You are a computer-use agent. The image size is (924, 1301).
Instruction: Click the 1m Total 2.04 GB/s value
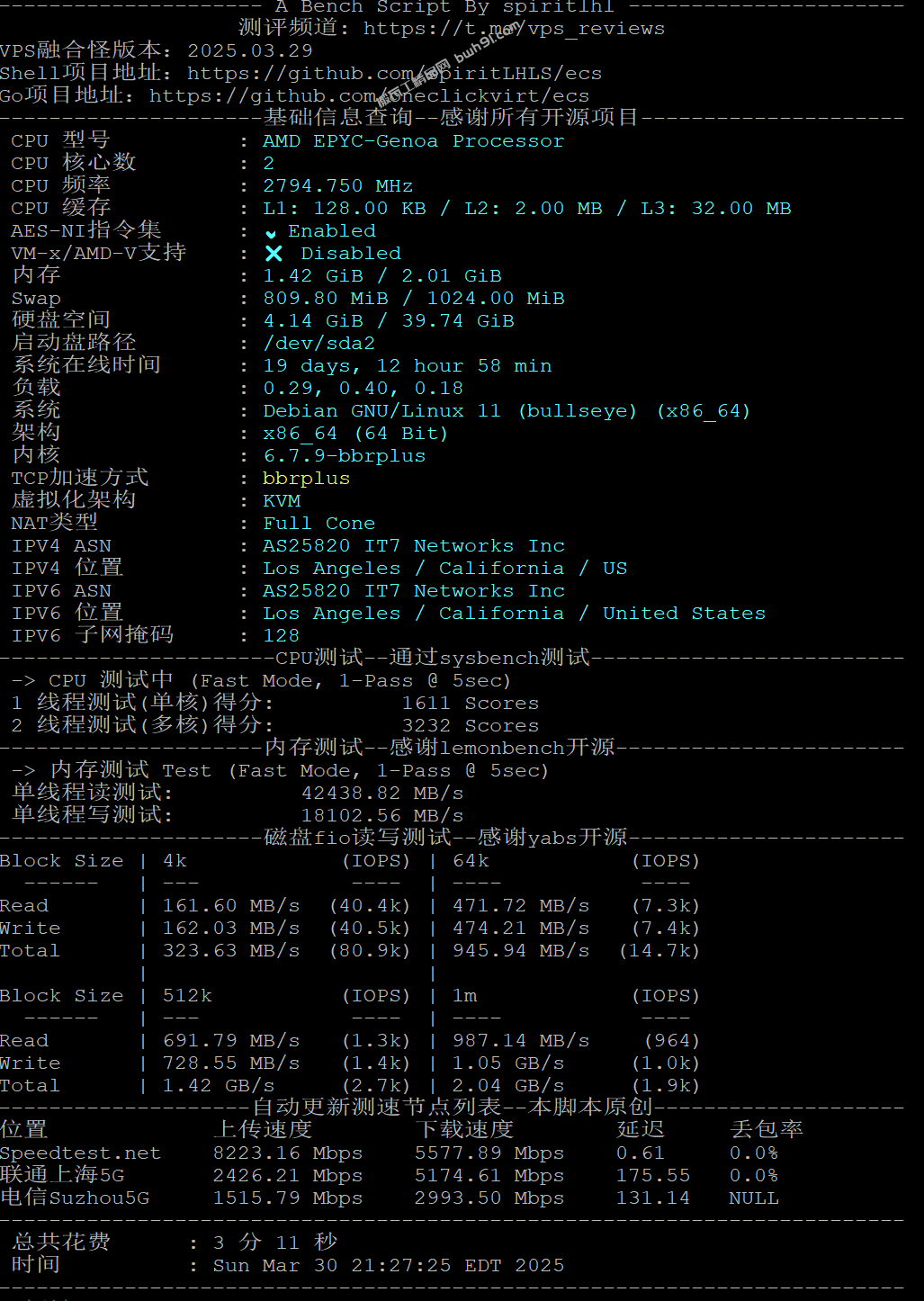click(508, 1086)
